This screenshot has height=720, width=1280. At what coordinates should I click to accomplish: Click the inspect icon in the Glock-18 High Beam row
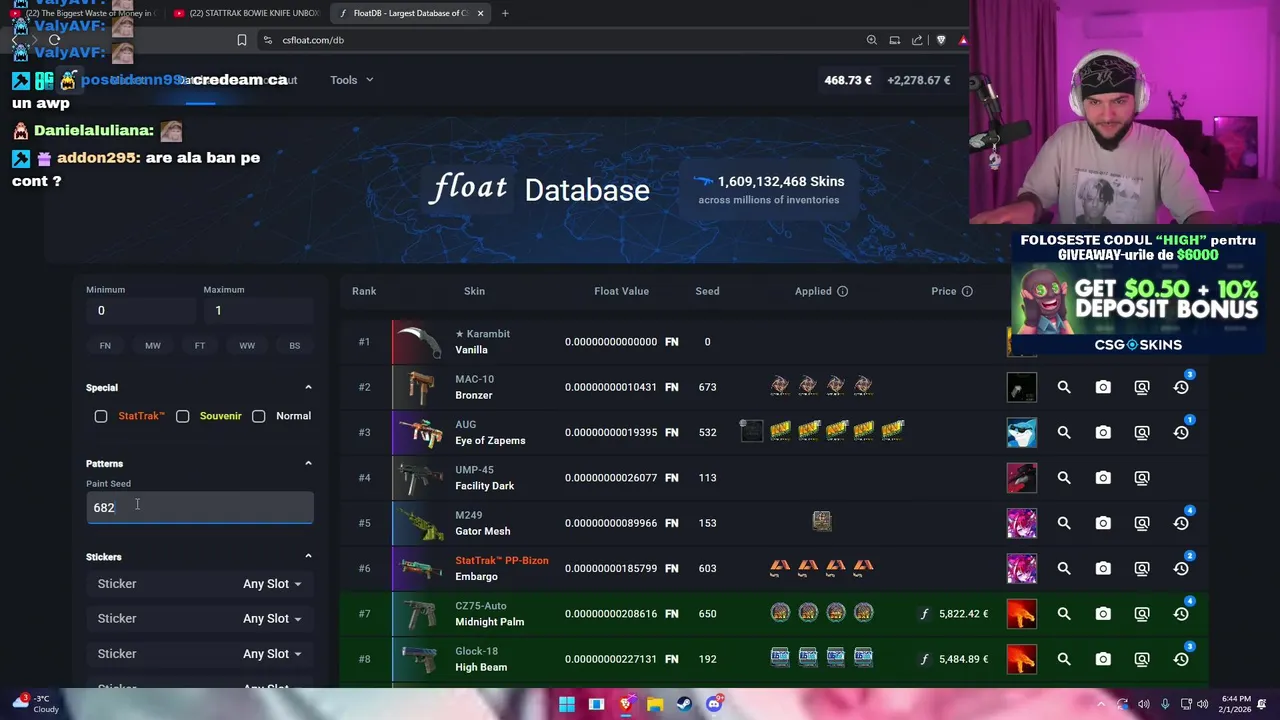click(1142, 659)
